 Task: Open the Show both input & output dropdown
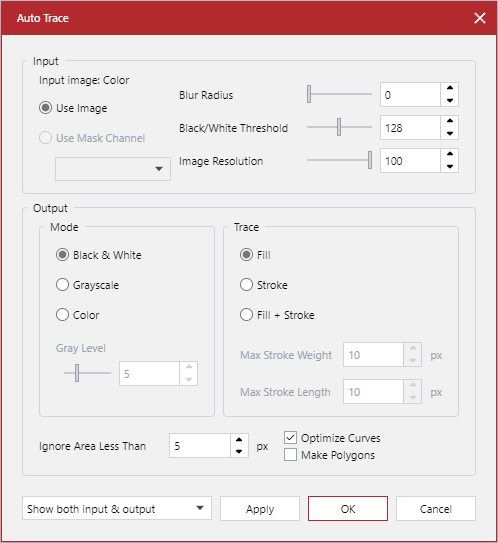click(x=117, y=508)
